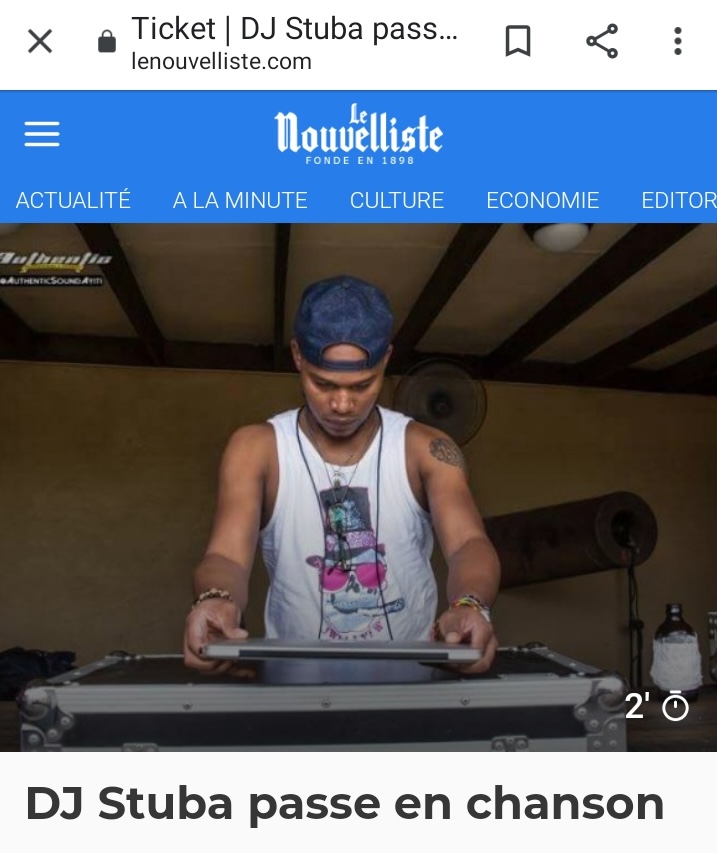Switch to the CULTURE section
The height and width of the screenshot is (853, 717).
[x=397, y=200]
